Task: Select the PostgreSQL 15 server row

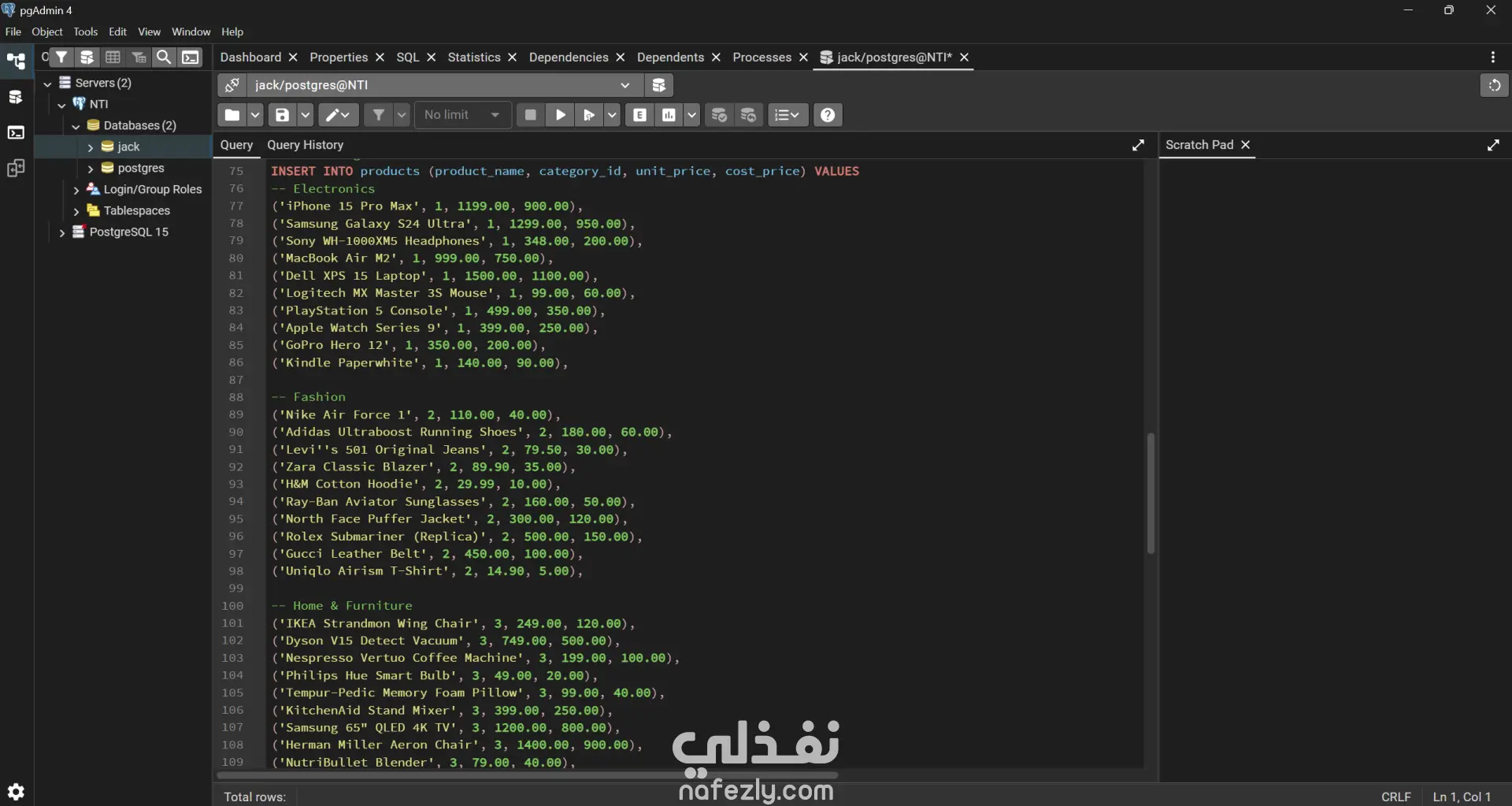Action: pos(123,232)
